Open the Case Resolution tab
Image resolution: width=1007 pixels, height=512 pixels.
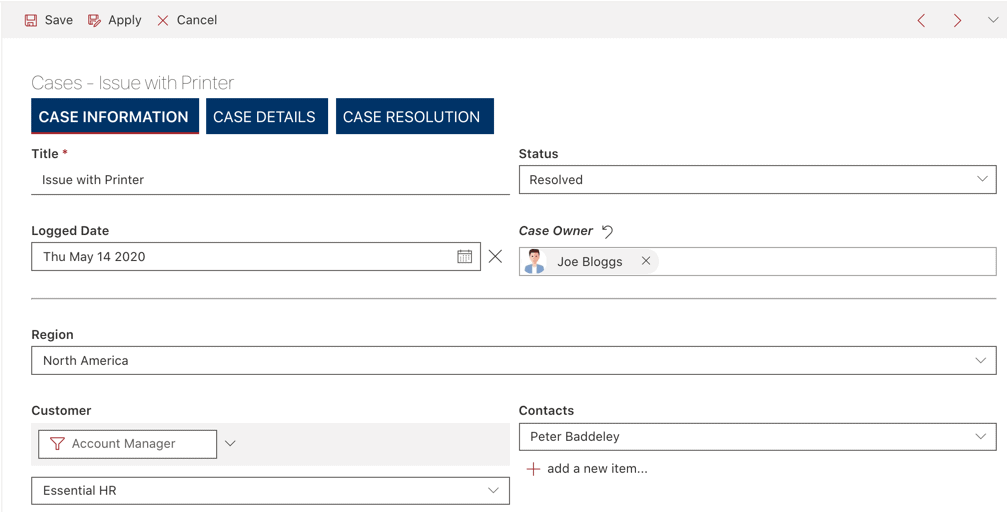coord(411,117)
